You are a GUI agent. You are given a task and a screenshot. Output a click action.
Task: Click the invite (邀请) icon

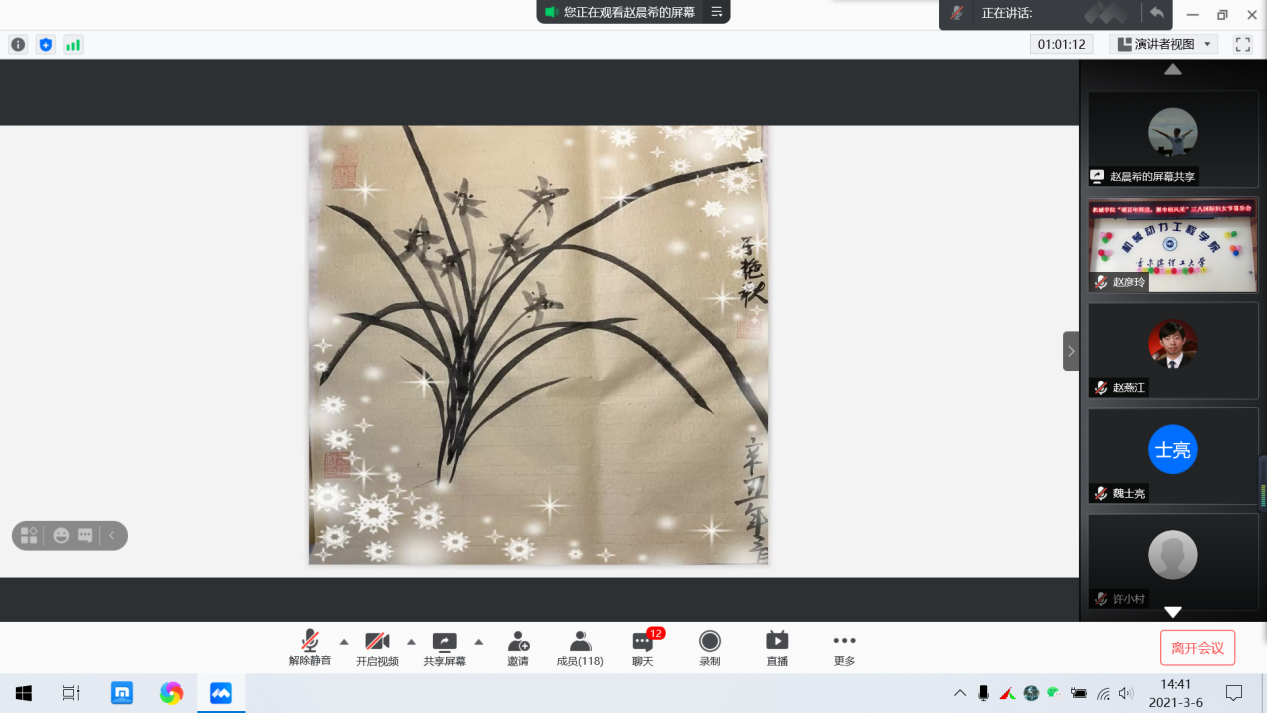pyautogui.click(x=518, y=647)
